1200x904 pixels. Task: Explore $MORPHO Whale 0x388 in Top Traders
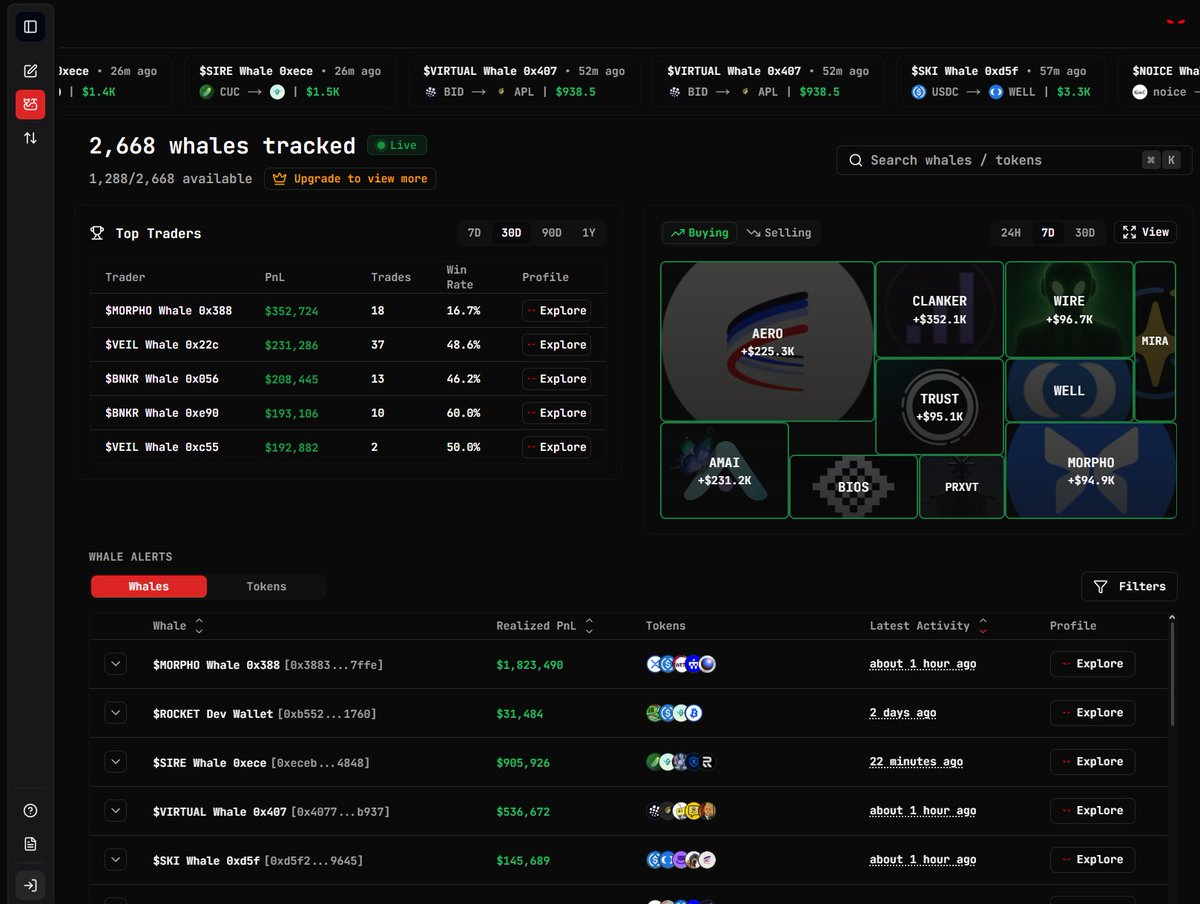tap(556, 311)
